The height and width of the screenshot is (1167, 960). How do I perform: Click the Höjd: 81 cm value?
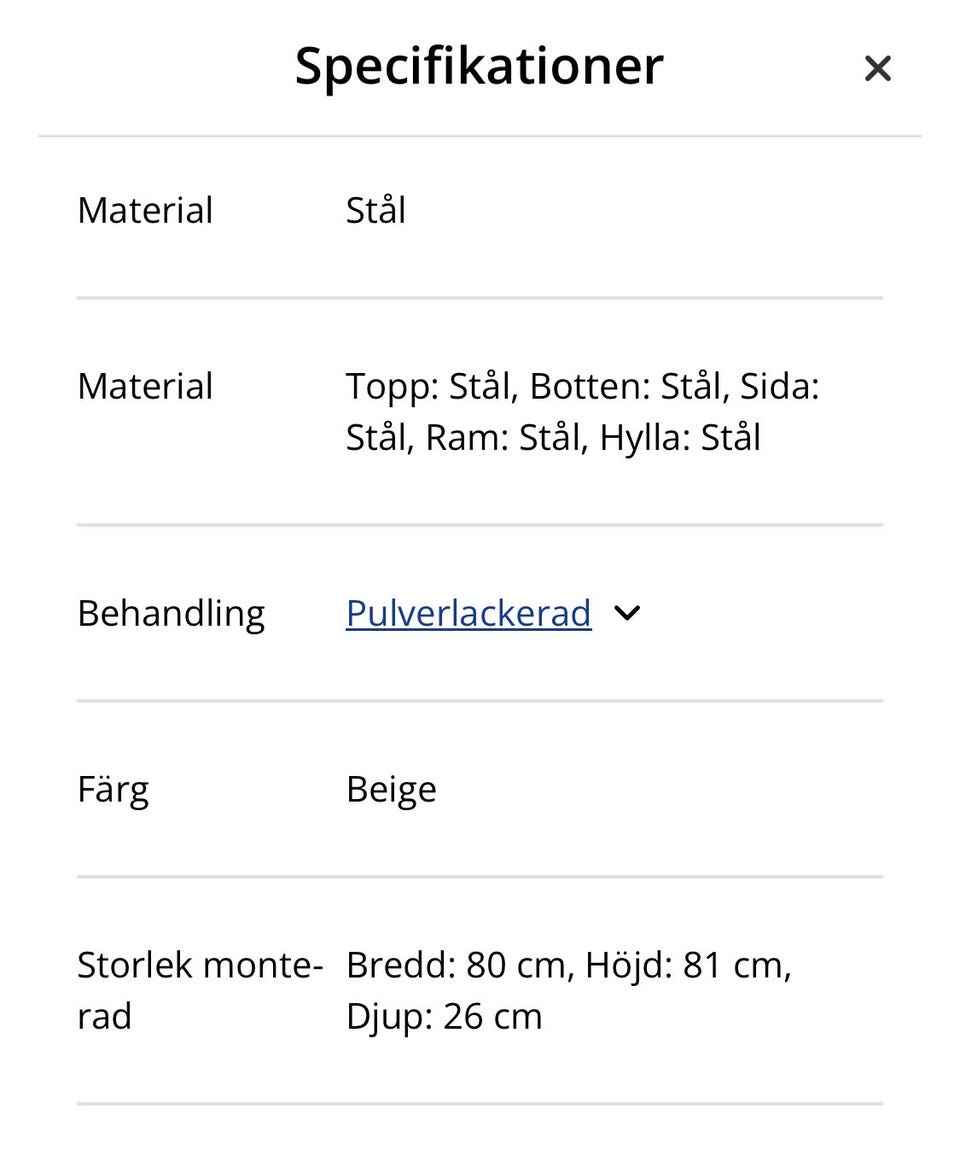click(x=688, y=966)
